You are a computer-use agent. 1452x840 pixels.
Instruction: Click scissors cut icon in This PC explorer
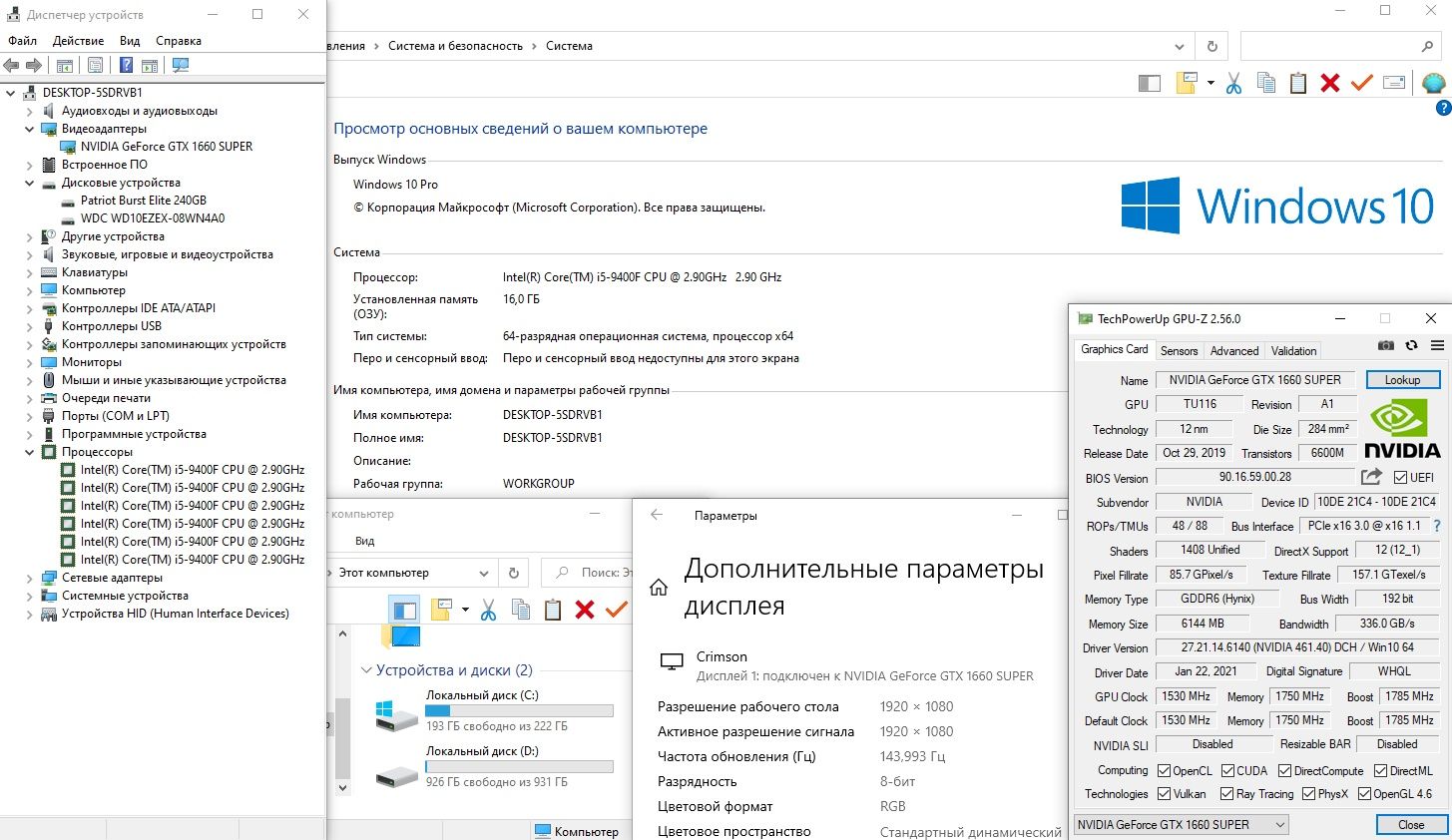coord(488,610)
